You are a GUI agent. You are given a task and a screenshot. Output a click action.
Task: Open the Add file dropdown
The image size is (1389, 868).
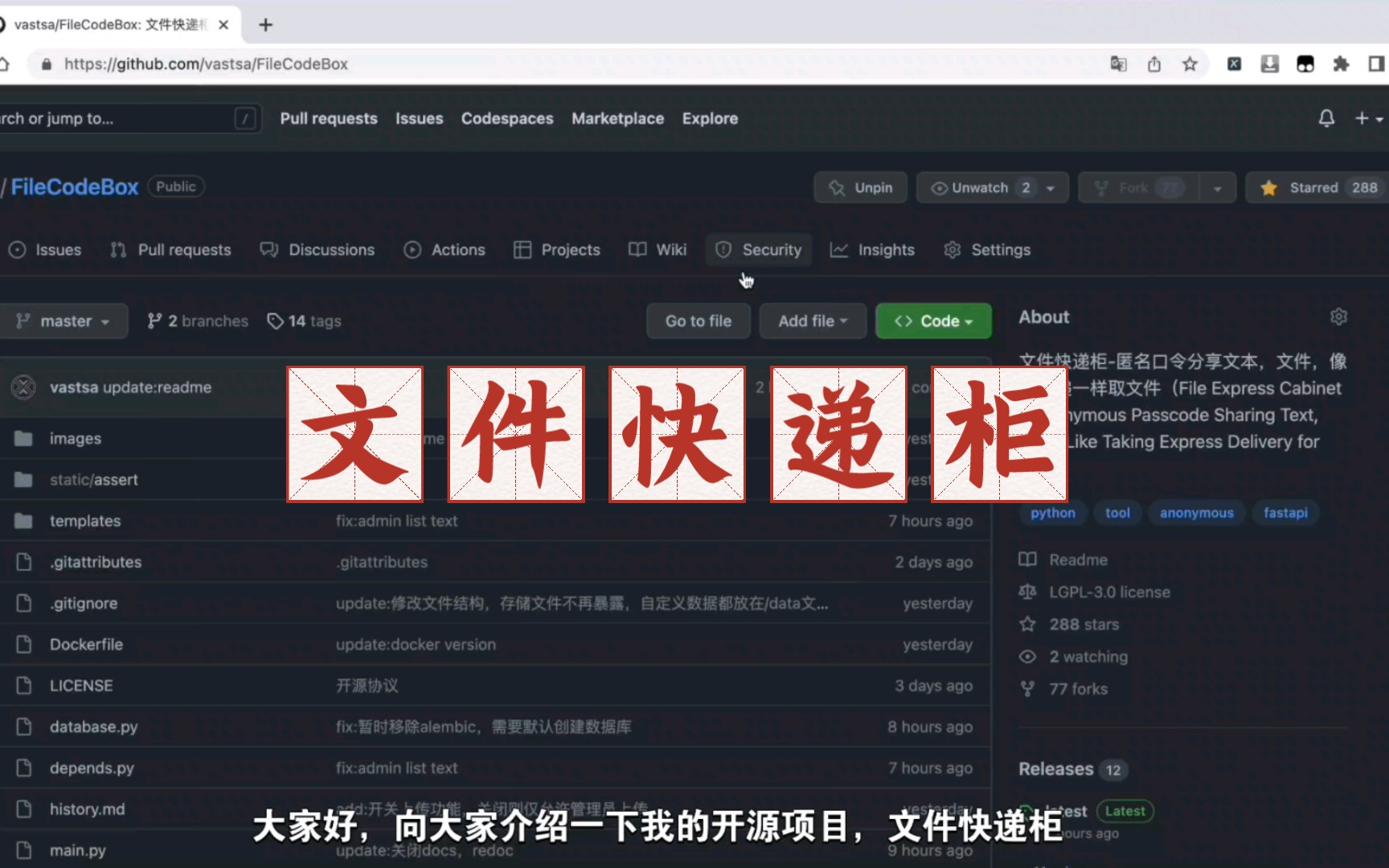[812, 321]
